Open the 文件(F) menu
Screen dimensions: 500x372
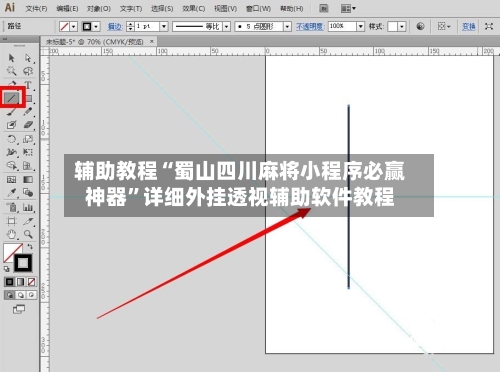pos(36,9)
